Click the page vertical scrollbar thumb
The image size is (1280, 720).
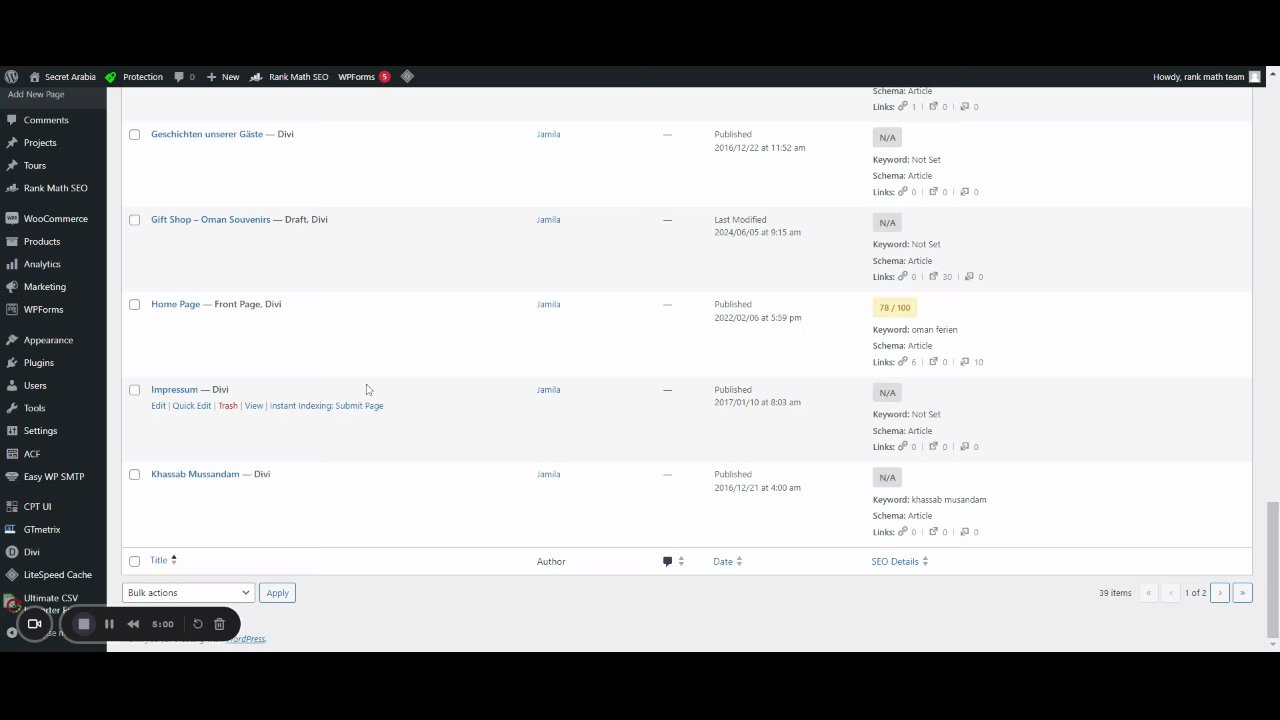[x=1272, y=568]
